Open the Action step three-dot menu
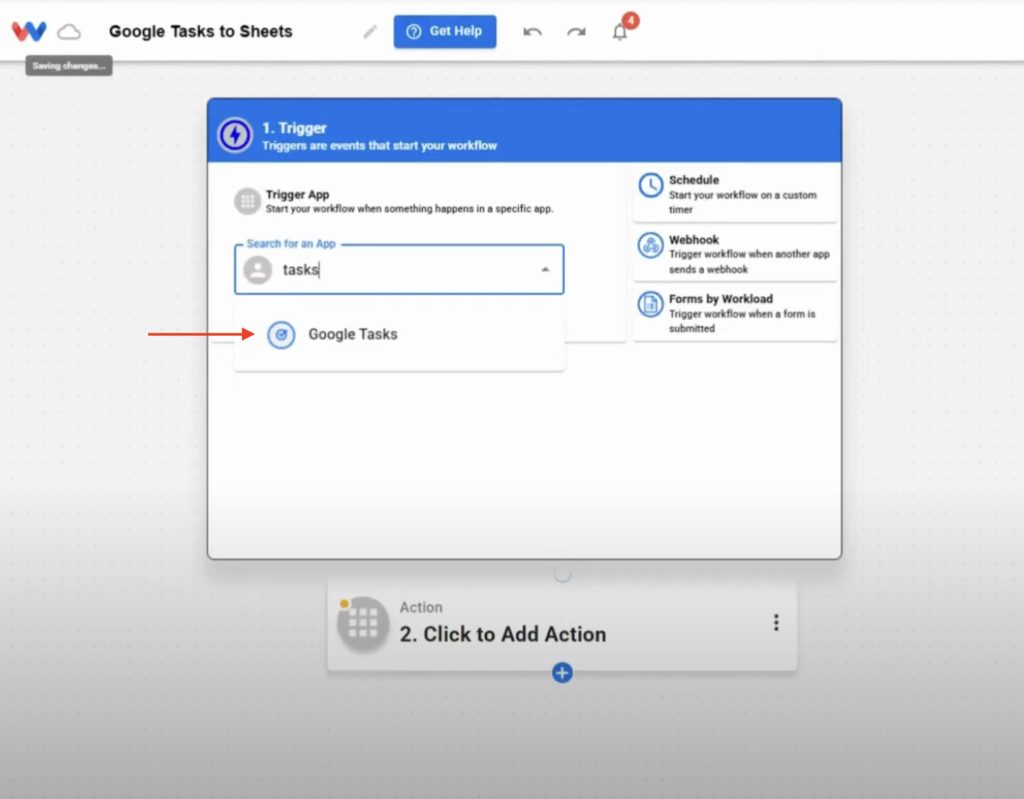1024x799 pixels. click(x=776, y=623)
